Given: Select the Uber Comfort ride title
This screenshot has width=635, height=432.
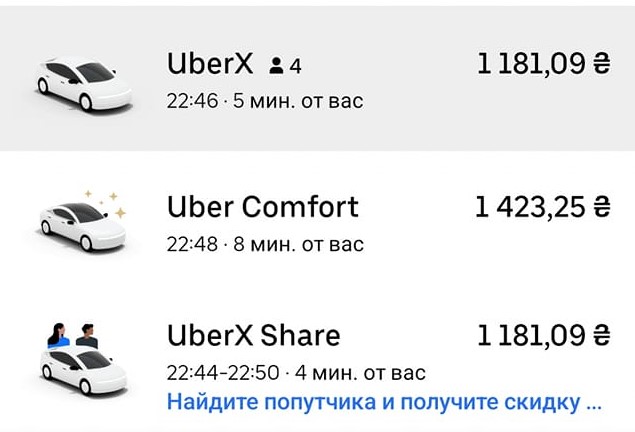Looking at the screenshot, I should click(x=262, y=207).
